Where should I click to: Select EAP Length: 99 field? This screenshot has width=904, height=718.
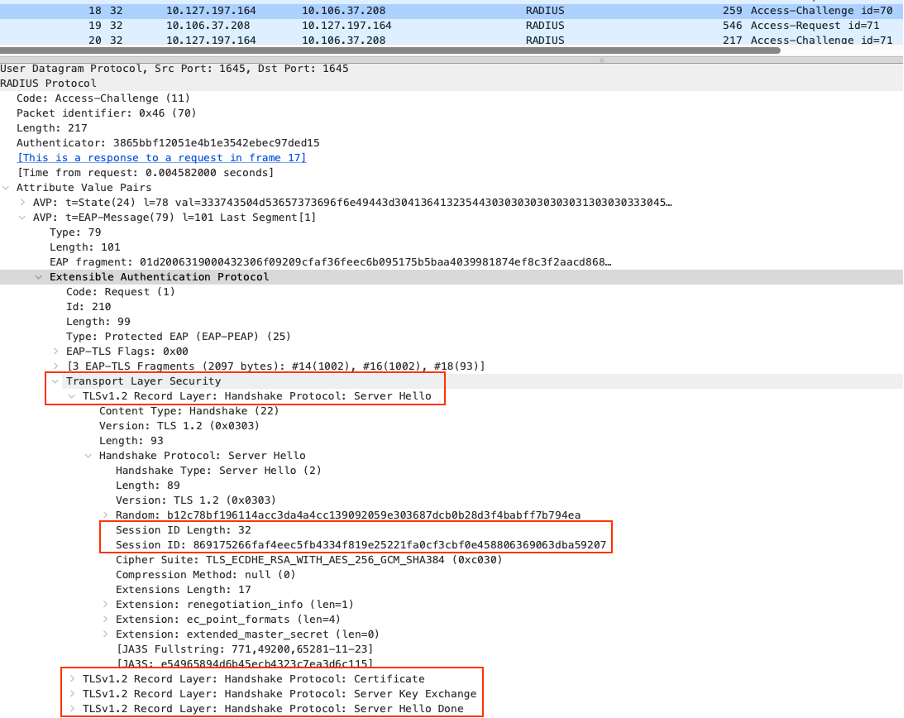pyautogui.click(x=98, y=321)
